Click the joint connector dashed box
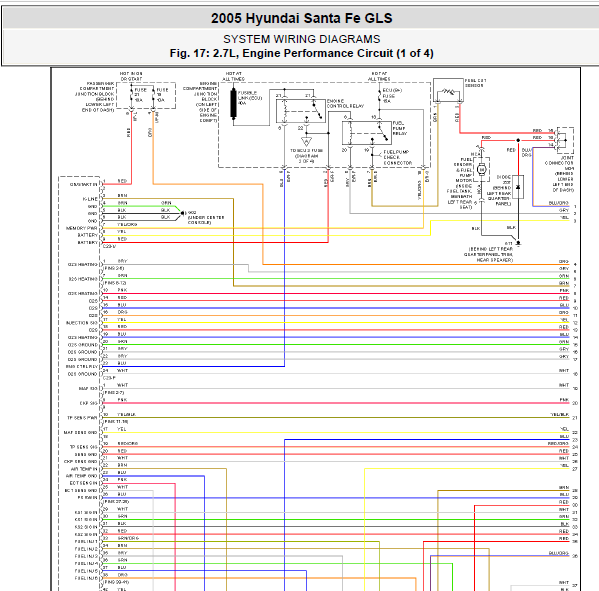 [565, 140]
